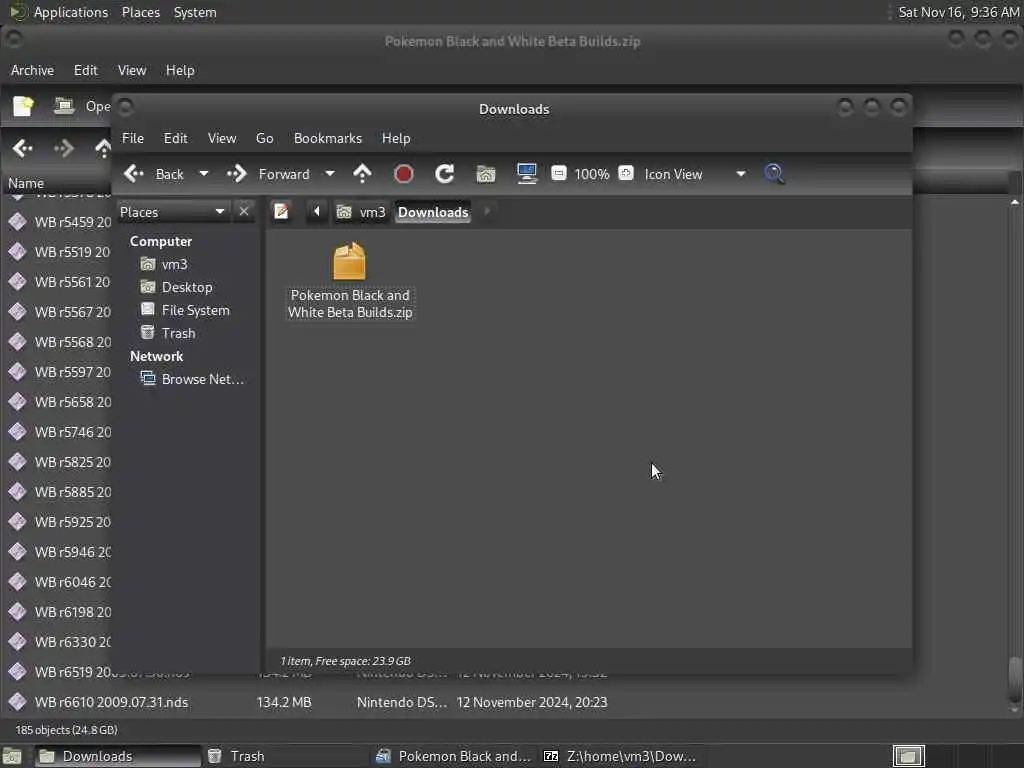This screenshot has width=1024, height=768.
Task: Switch to Z:\home\vm3 7-Zip taskbar button
Action: coord(620,756)
